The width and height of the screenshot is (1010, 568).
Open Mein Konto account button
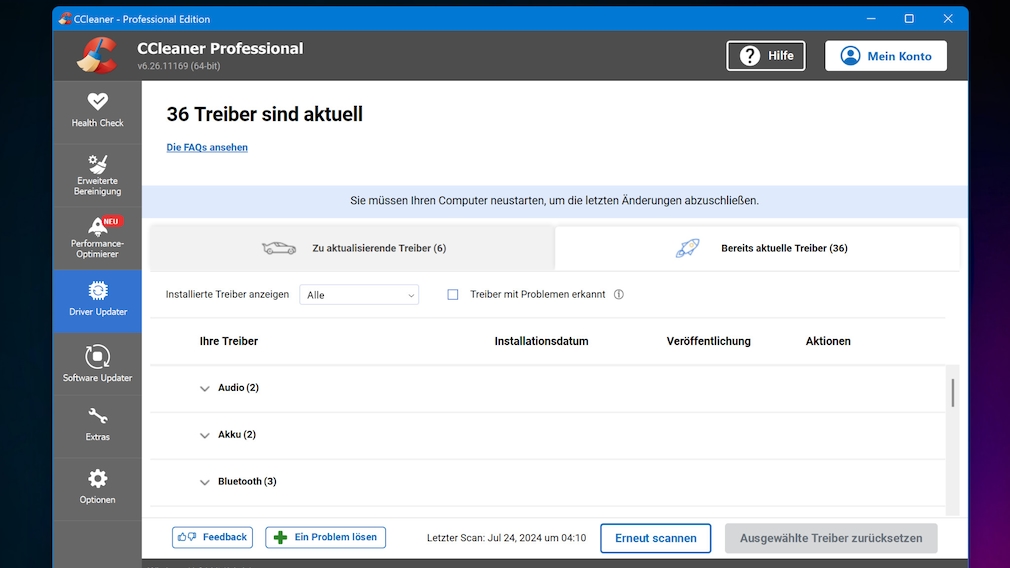[886, 56]
